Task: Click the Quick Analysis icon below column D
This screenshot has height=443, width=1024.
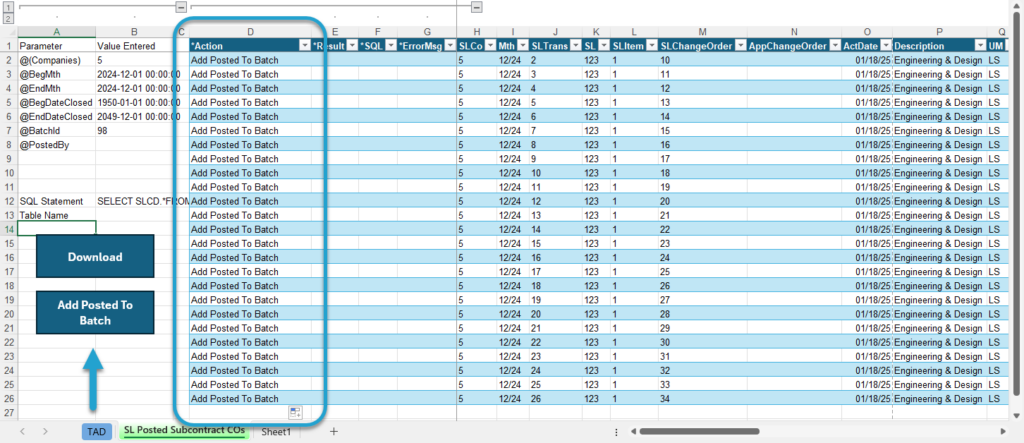Action: coord(295,412)
